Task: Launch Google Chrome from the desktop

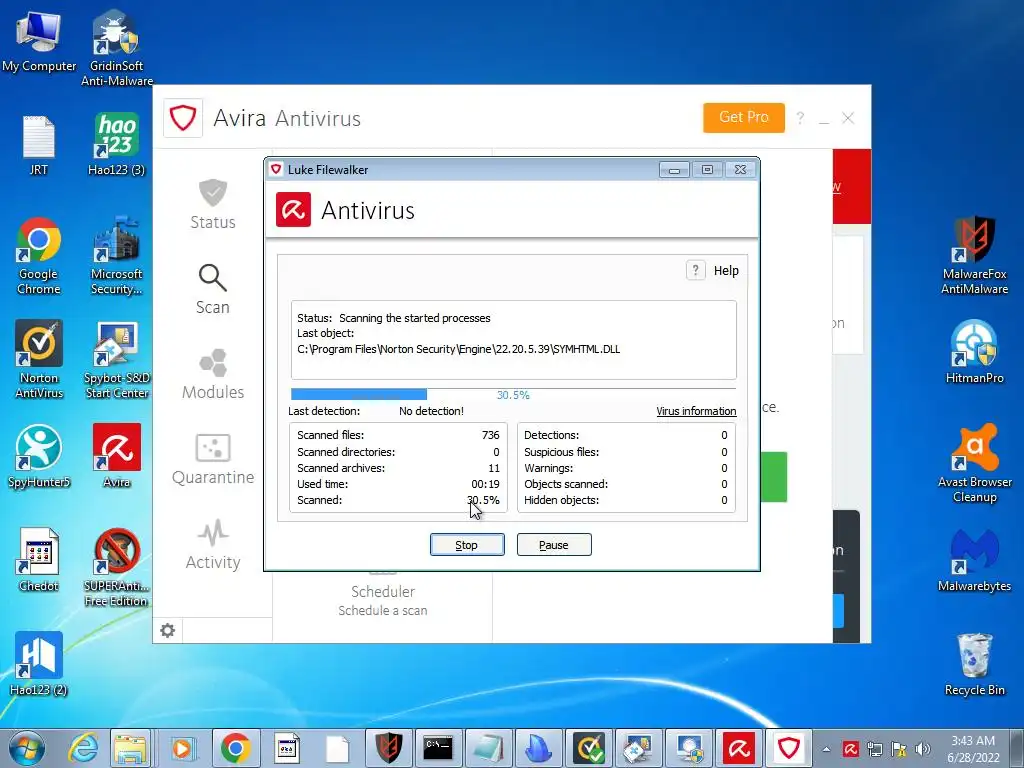Action: (39, 255)
